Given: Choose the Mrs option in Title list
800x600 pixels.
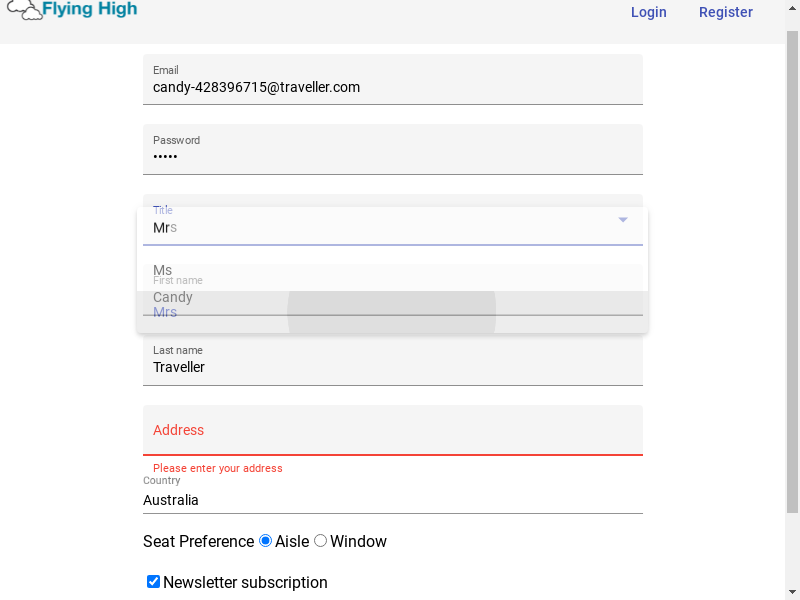Looking at the screenshot, I should coord(392,312).
